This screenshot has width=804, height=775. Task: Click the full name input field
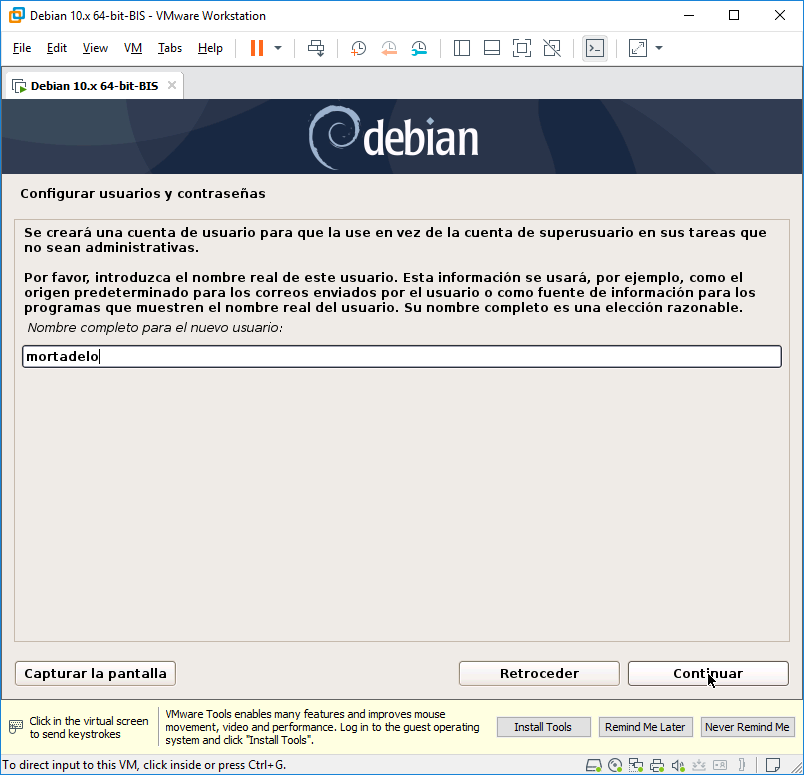(402, 356)
